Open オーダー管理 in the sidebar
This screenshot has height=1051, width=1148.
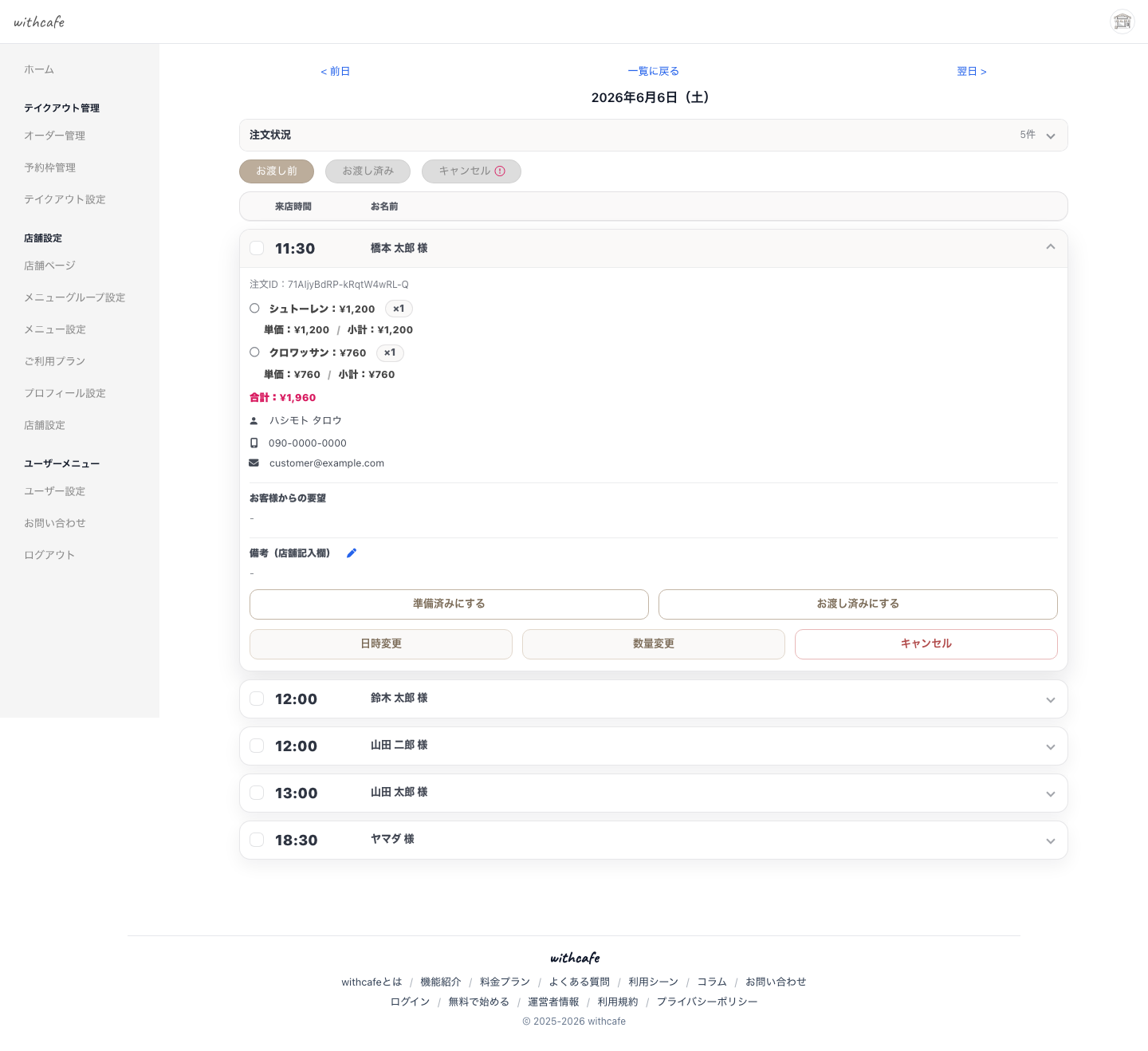[x=54, y=136]
